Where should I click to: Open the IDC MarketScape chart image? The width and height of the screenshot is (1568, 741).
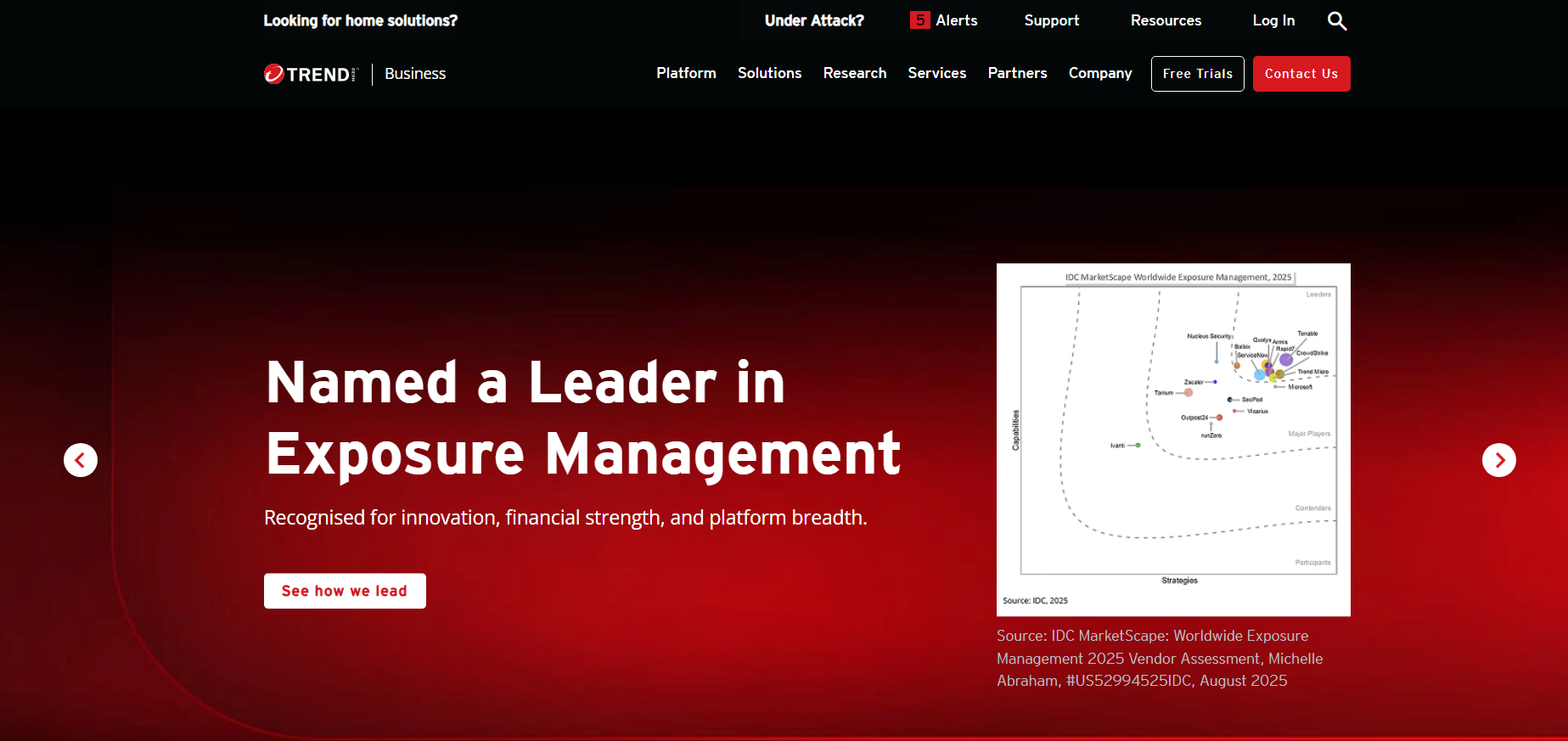click(1173, 440)
